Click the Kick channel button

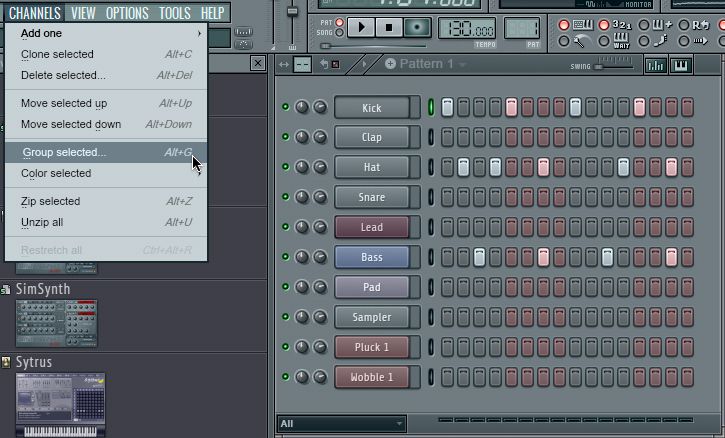coord(372,107)
